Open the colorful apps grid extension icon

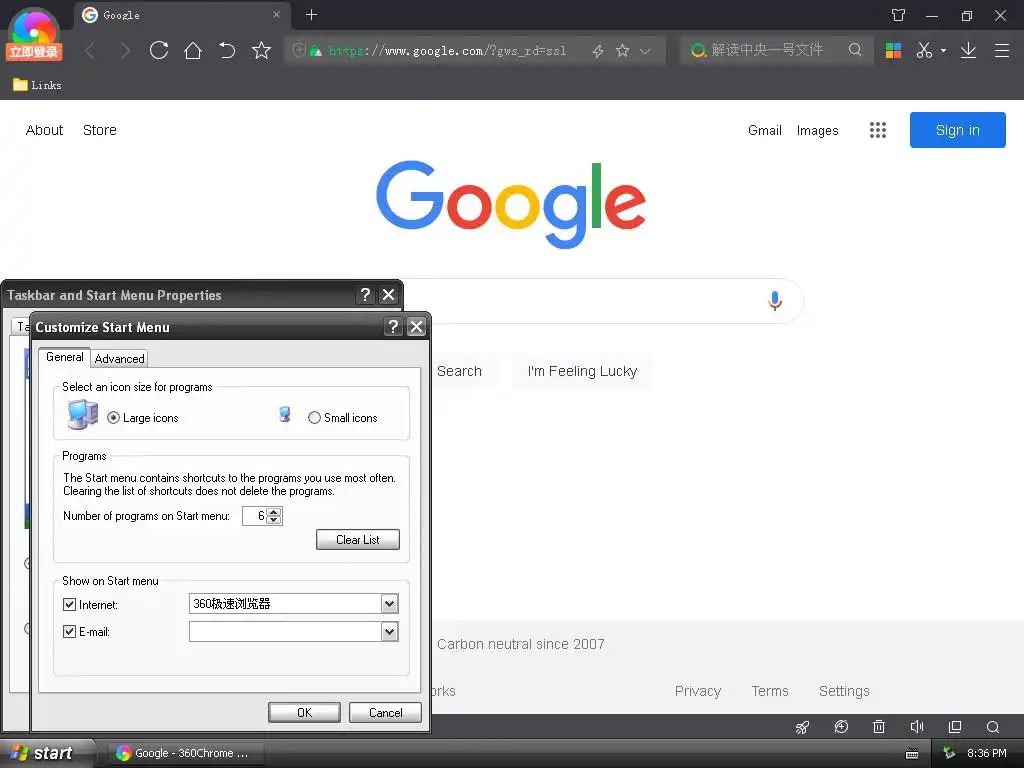(893, 50)
